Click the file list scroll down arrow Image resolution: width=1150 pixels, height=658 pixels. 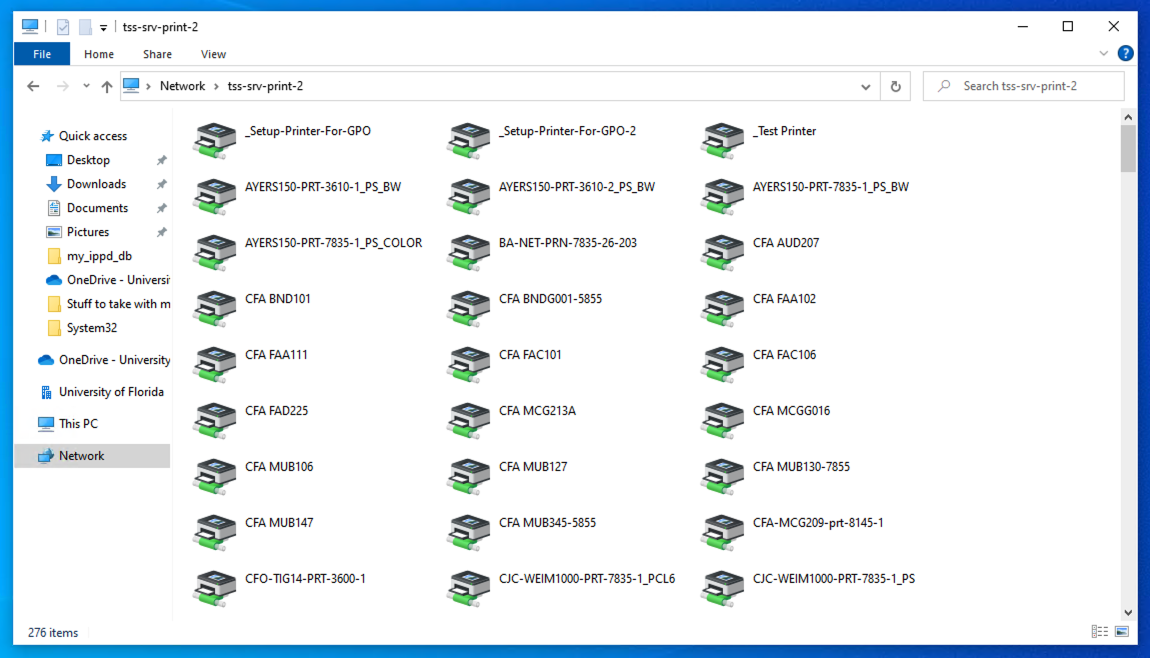(x=1128, y=613)
